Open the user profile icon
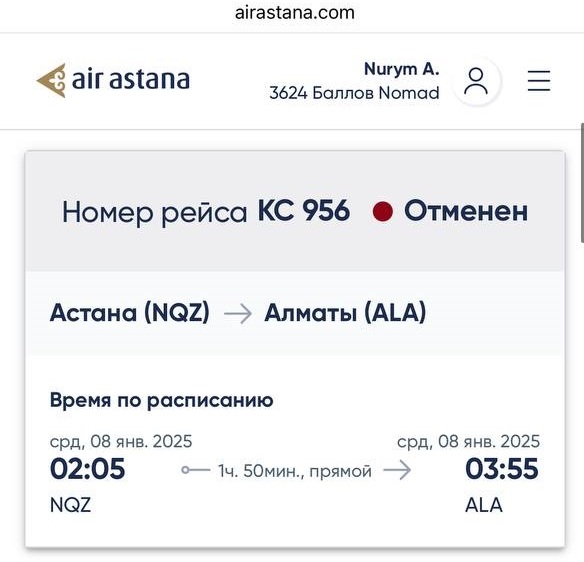This screenshot has height=562, width=584. click(476, 81)
